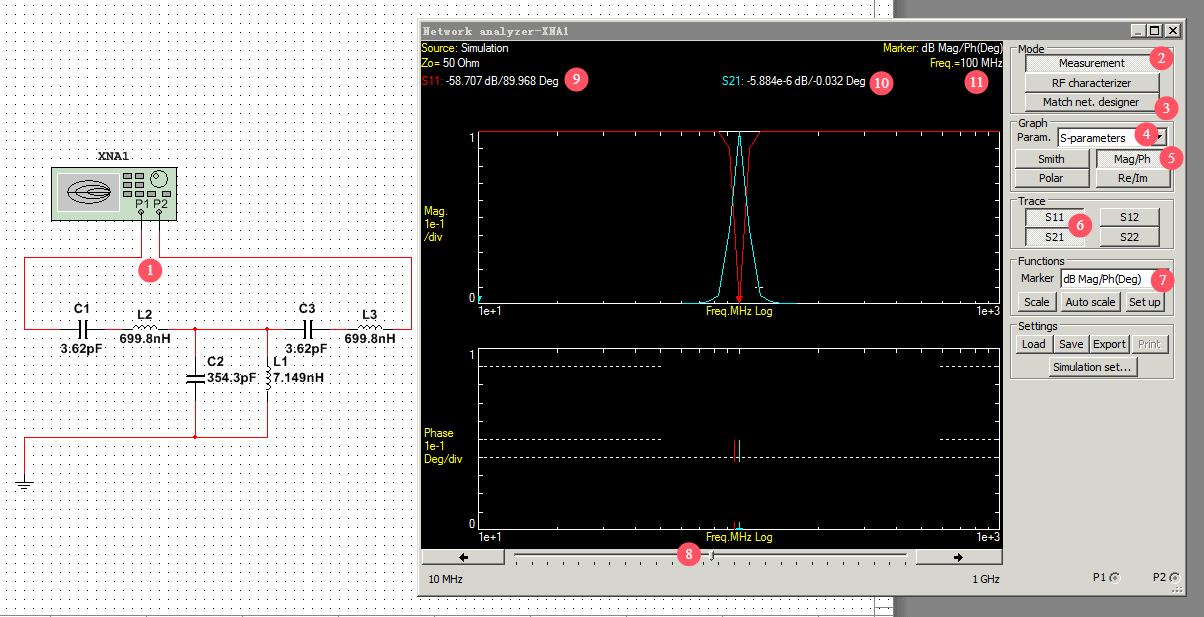Click the ground symbol in the schematic
The image size is (1204, 617).
24,485
